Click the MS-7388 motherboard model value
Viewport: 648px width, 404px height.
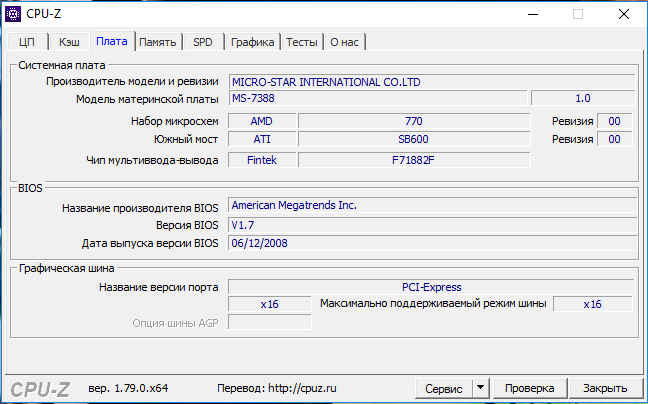point(378,98)
